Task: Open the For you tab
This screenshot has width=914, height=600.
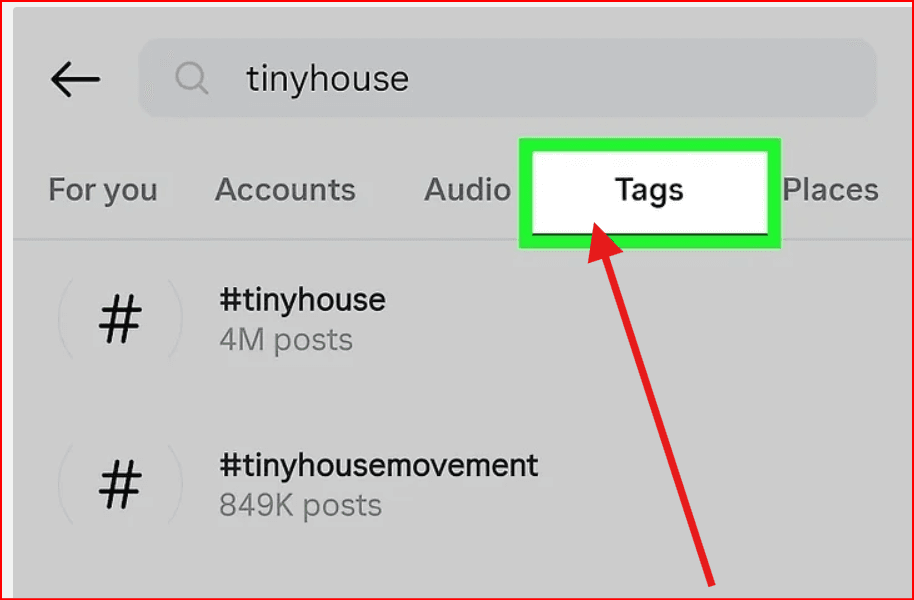Action: click(103, 190)
